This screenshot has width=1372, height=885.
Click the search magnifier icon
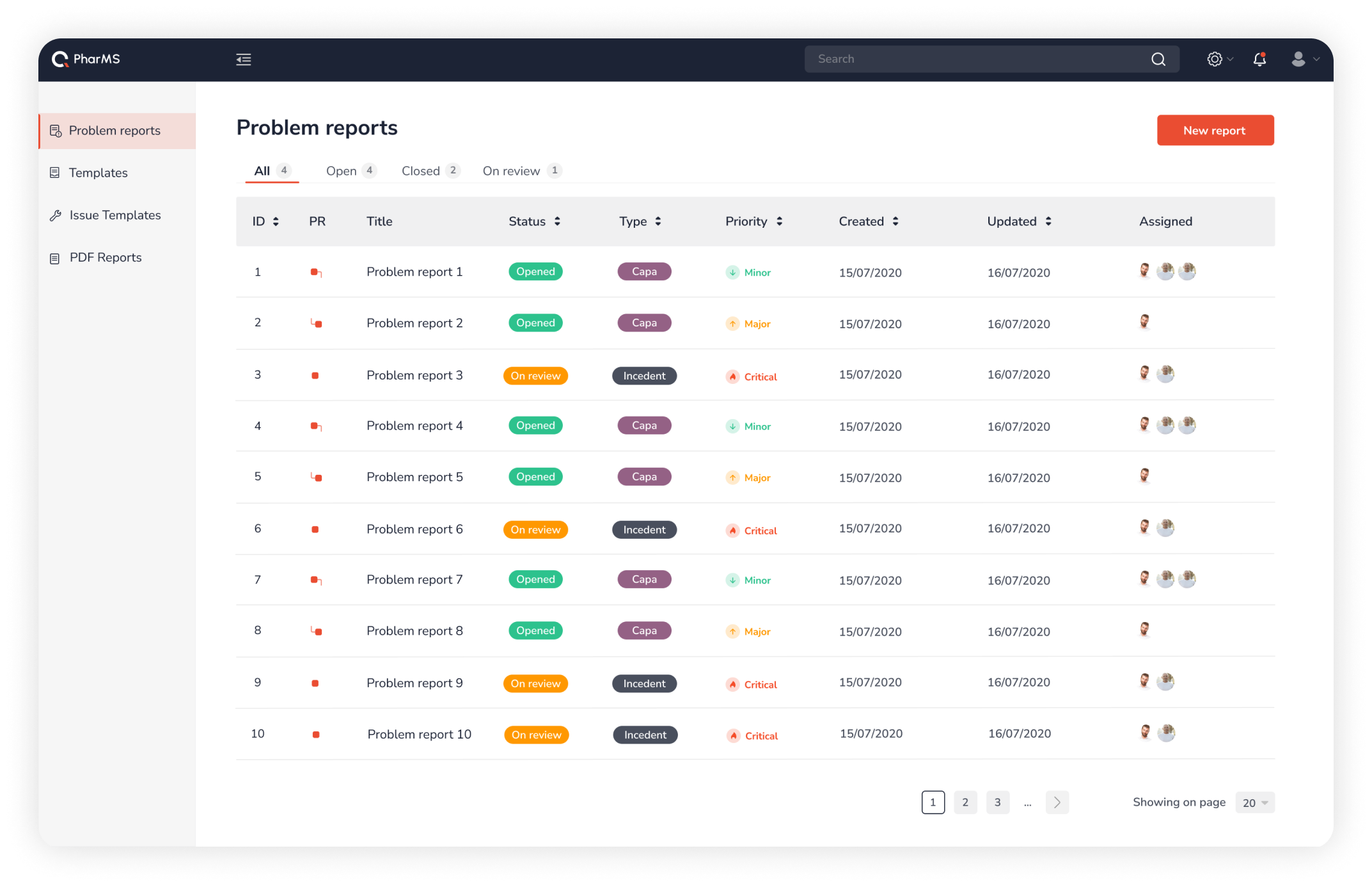pyautogui.click(x=1158, y=60)
